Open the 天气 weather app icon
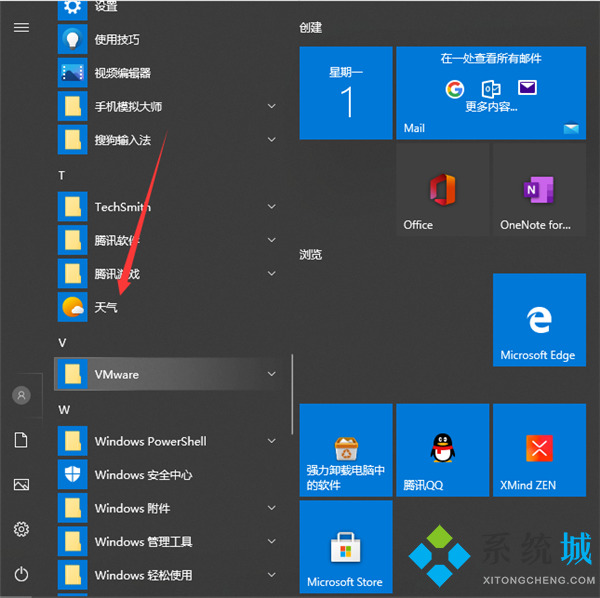This screenshot has height=598, width=600. (x=73, y=307)
